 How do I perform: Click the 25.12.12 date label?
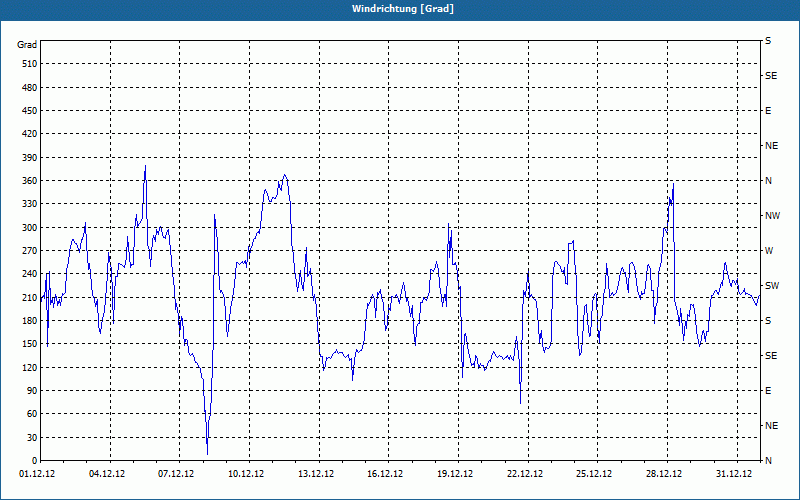(x=594, y=474)
